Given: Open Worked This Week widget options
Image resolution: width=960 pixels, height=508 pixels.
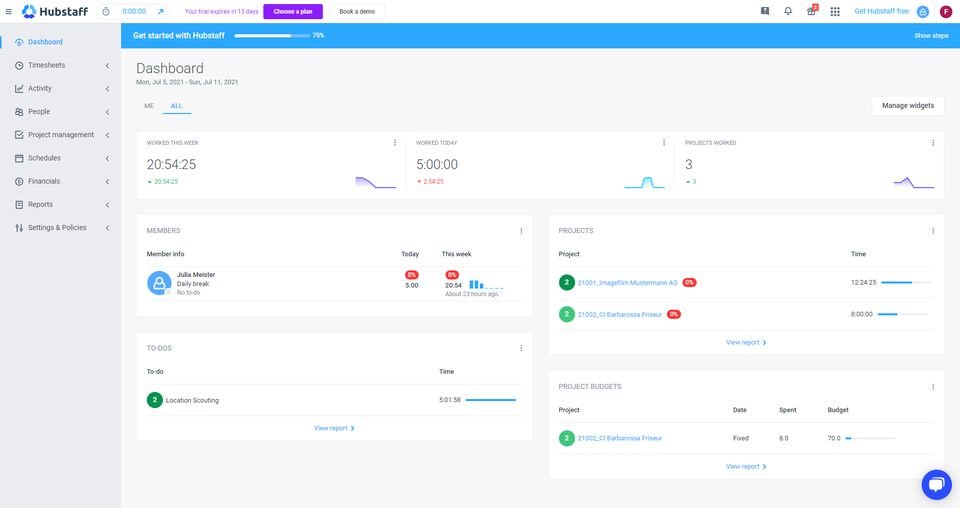Looking at the screenshot, I should [395, 143].
